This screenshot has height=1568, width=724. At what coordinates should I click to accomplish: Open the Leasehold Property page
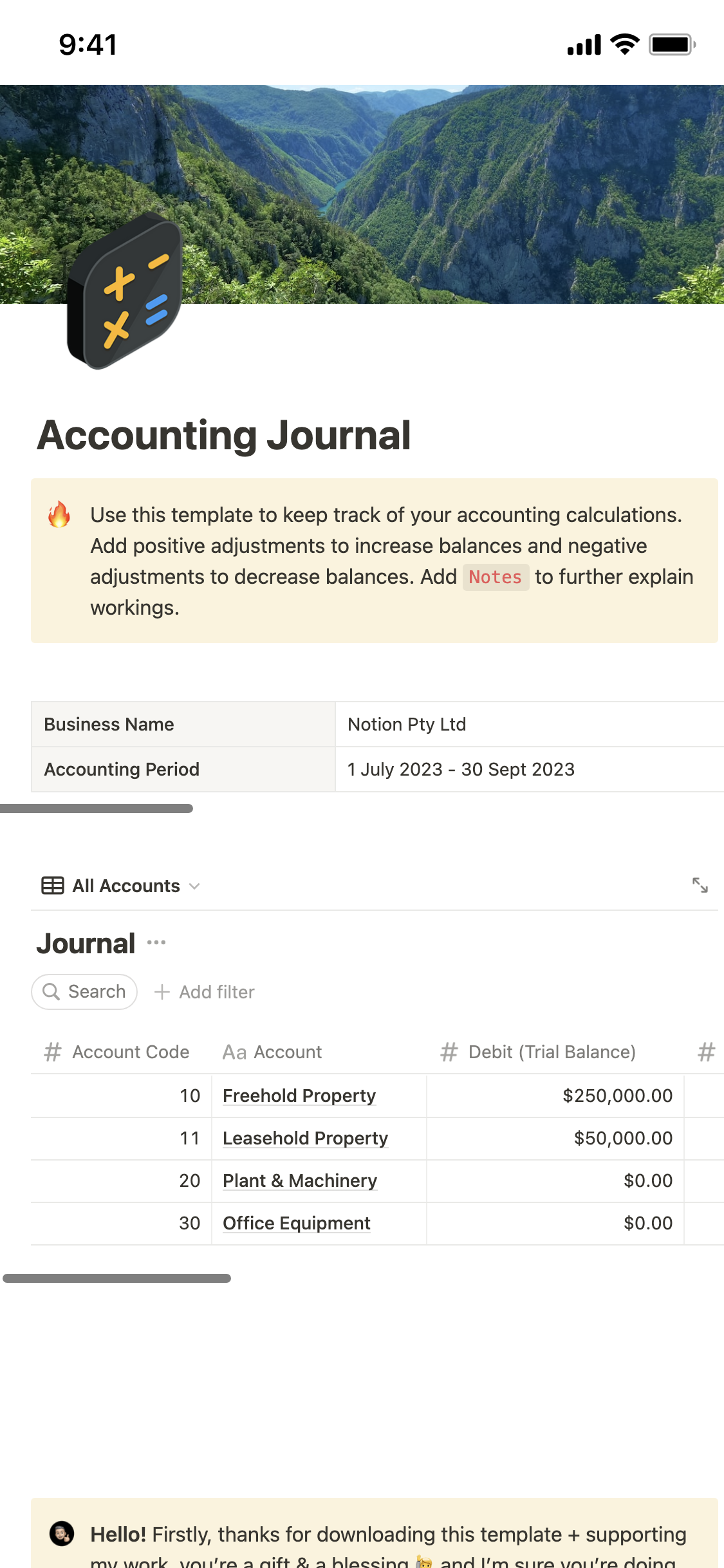point(305,1138)
